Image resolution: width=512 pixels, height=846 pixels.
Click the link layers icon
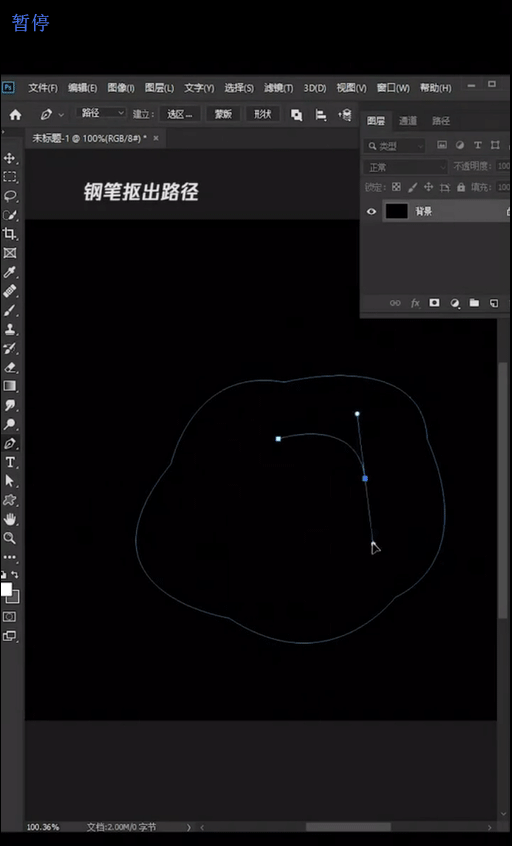pyautogui.click(x=395, y=303)
